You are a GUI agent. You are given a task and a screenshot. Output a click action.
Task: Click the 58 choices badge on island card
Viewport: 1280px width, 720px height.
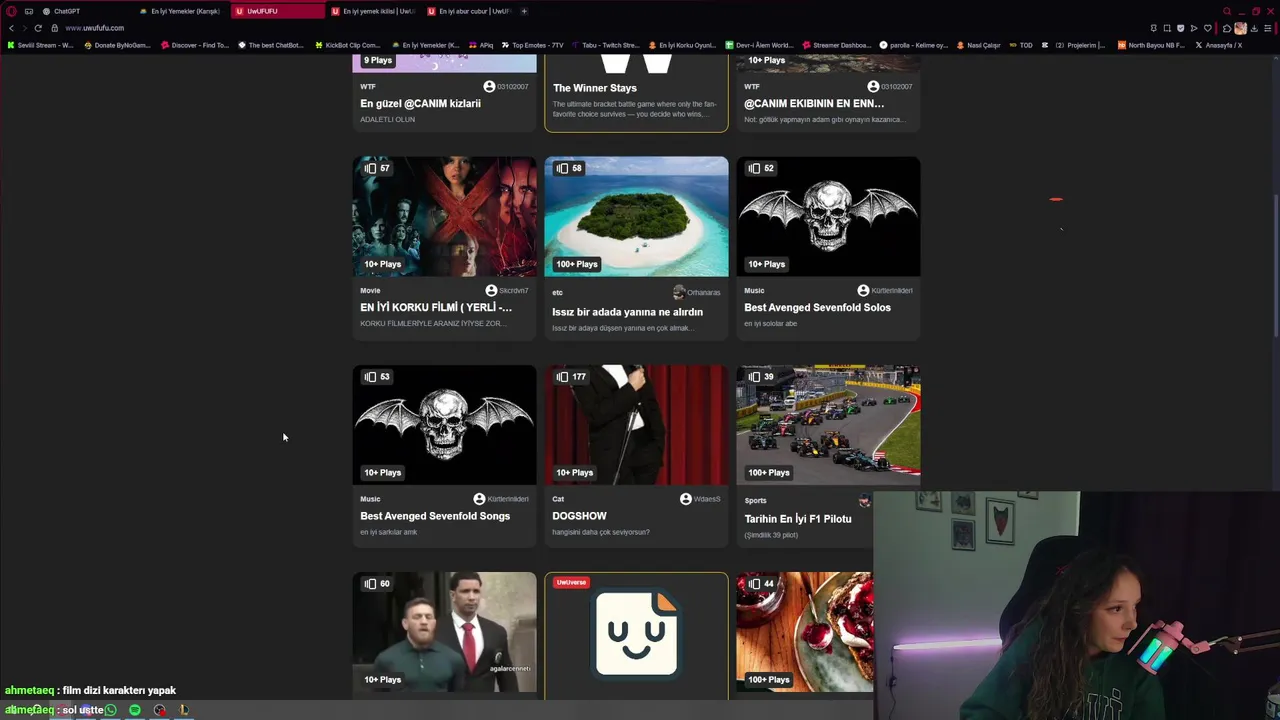[569, 168]
